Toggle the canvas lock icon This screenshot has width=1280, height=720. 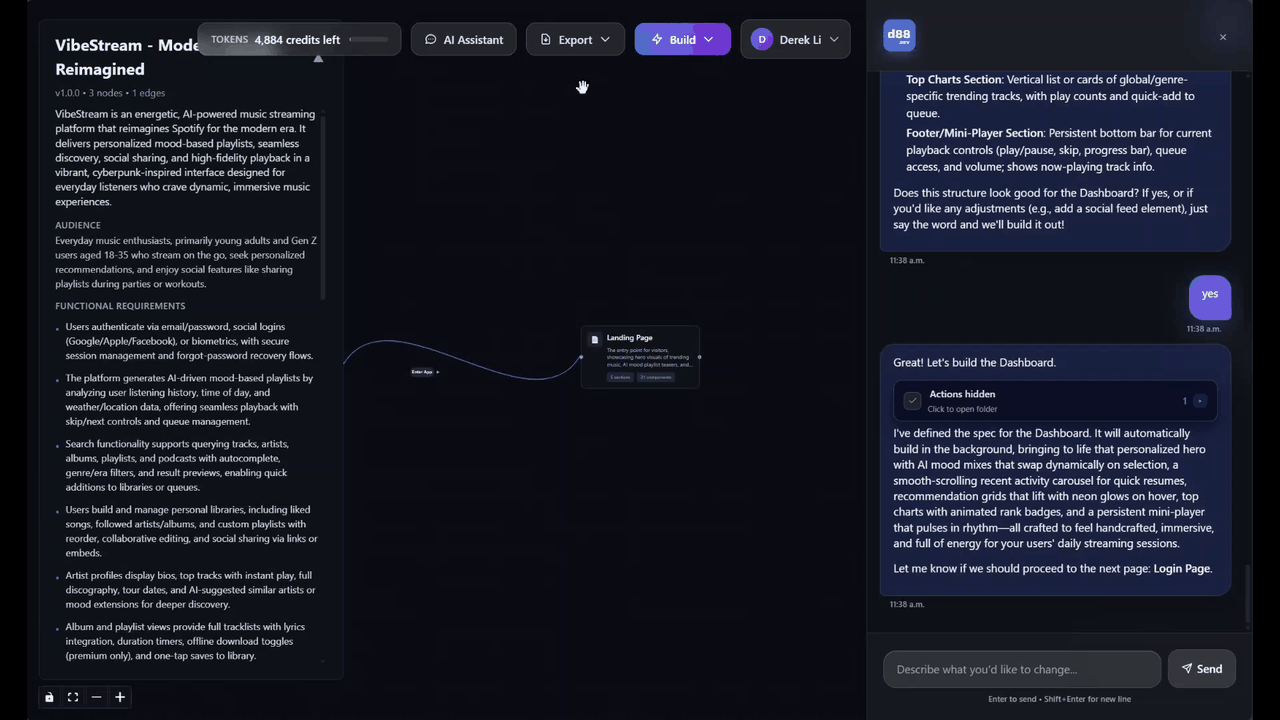click(x=49, y=697)
